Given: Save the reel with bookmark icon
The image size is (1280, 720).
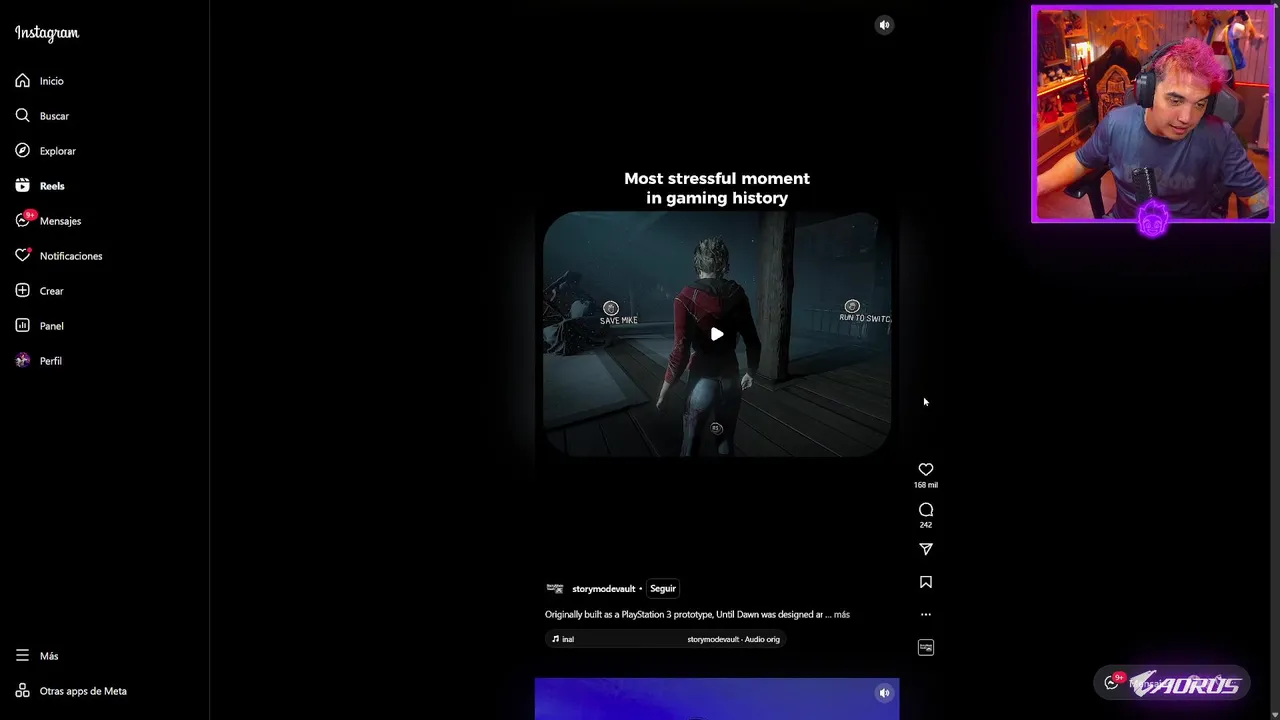Looking at the screenshot, I should pos(926,582).
